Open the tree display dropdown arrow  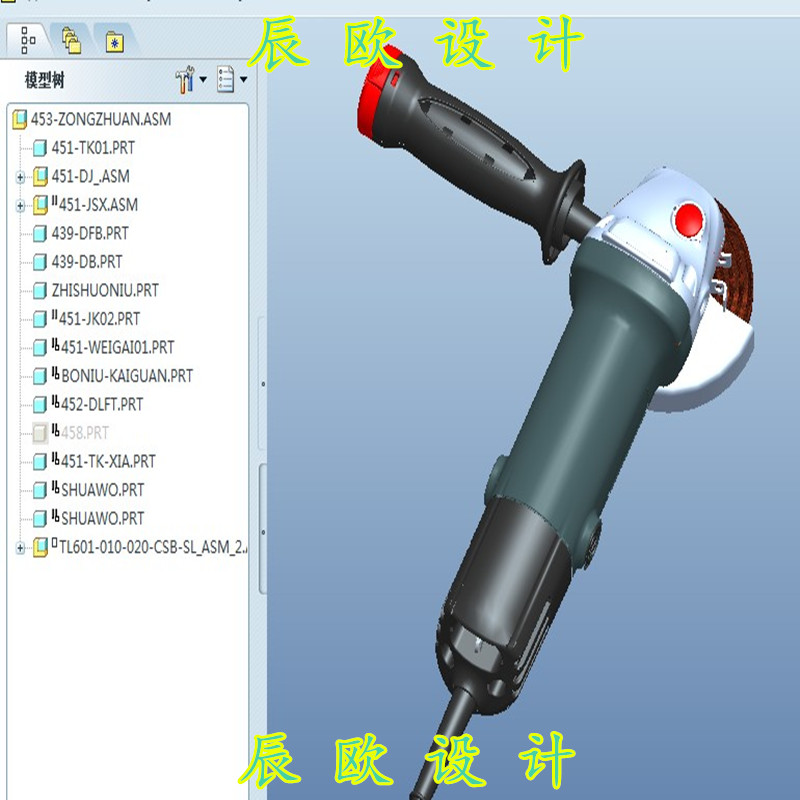(x=243, y=79)
